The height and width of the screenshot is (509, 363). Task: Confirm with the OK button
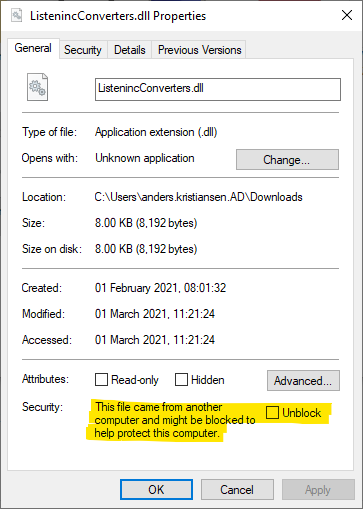point(156,490)
